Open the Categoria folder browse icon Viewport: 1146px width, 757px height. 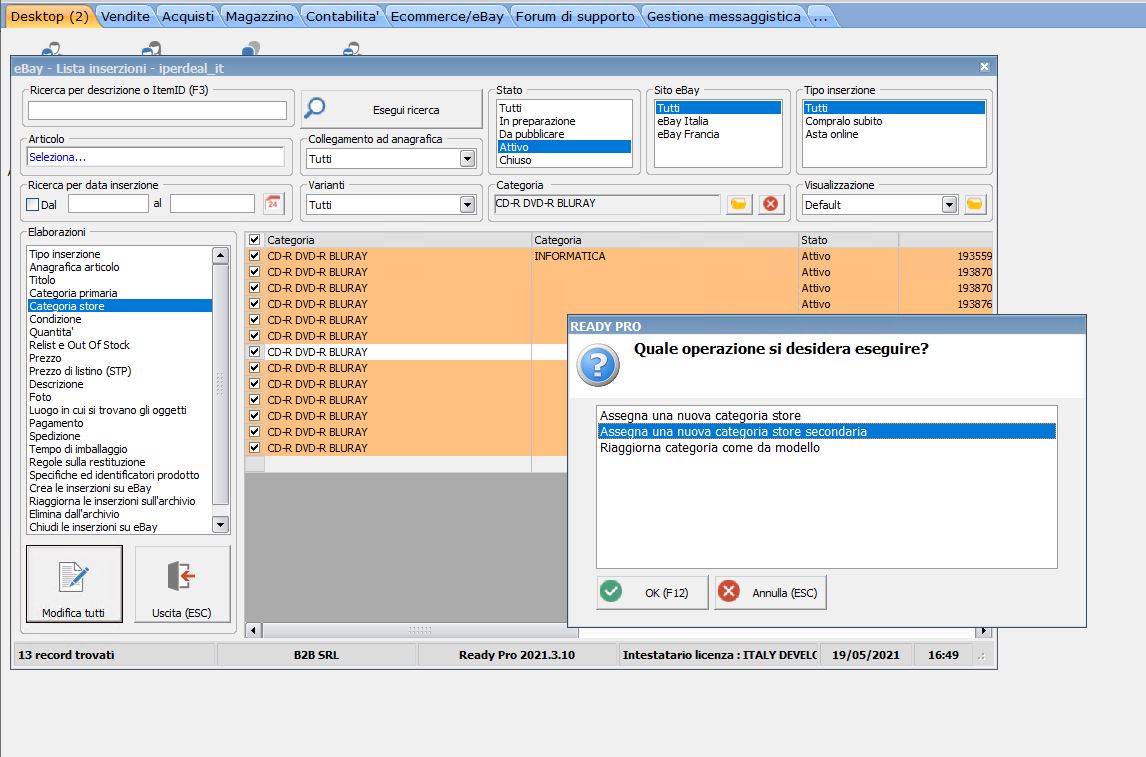pos(738,204)
